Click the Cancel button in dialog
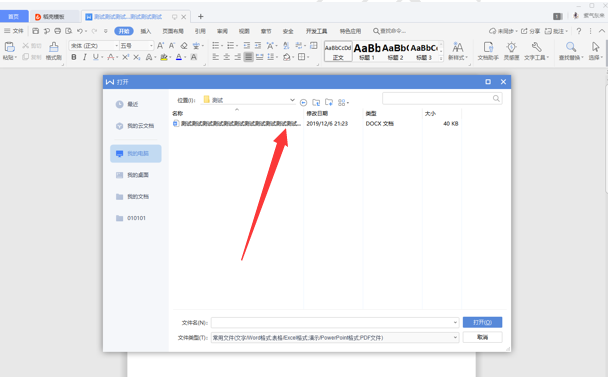This screenshot has height=377, width=608. point(482,337)
